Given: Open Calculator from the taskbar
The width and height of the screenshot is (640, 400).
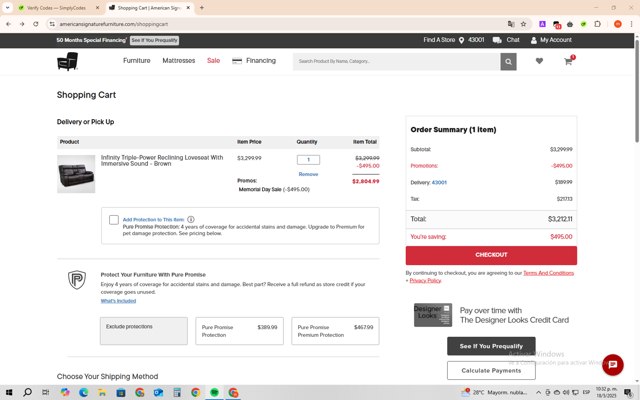Looking at the screenshot, I should (x=177, y=393).
